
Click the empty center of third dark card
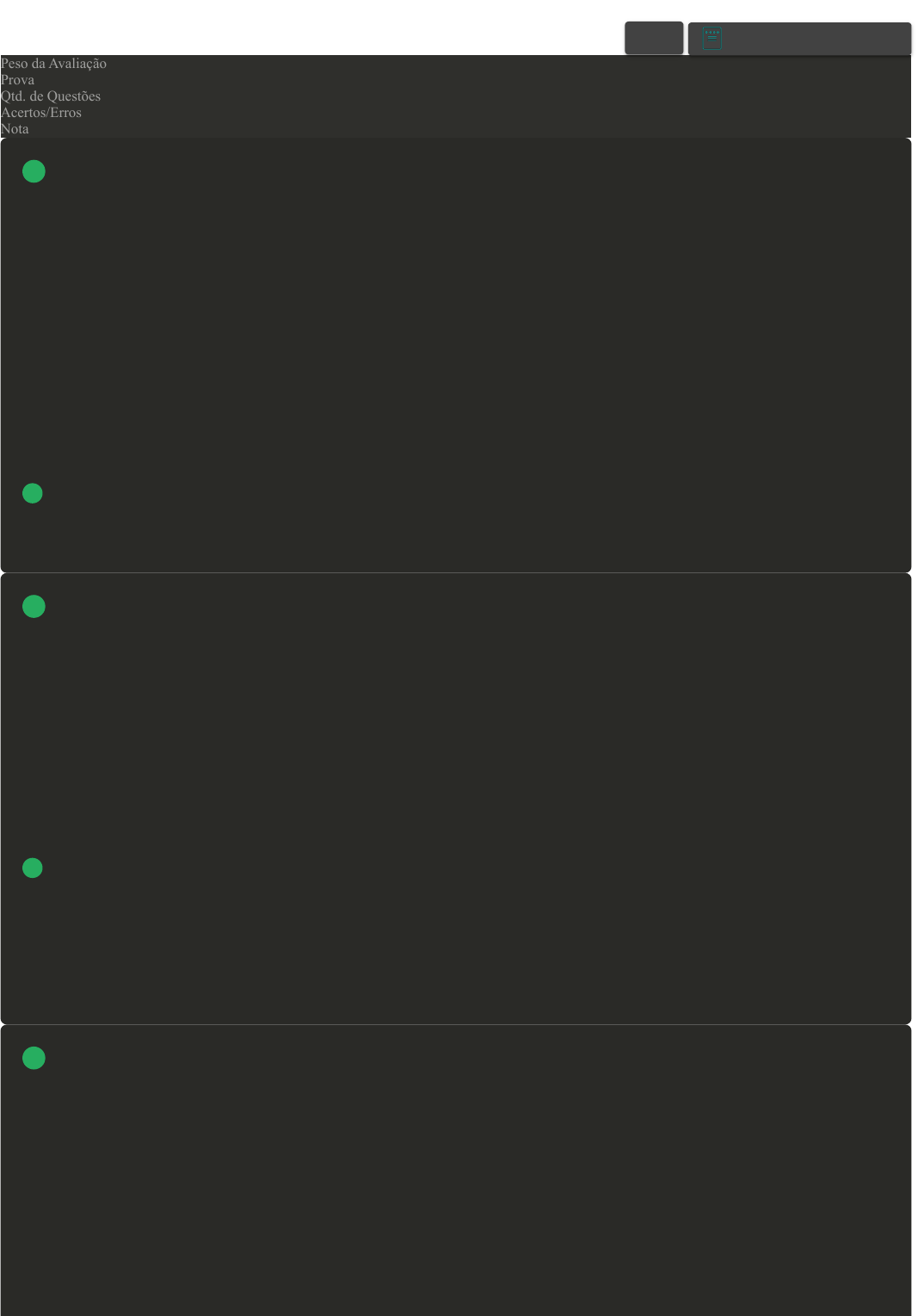click(x=456, y=1171)
